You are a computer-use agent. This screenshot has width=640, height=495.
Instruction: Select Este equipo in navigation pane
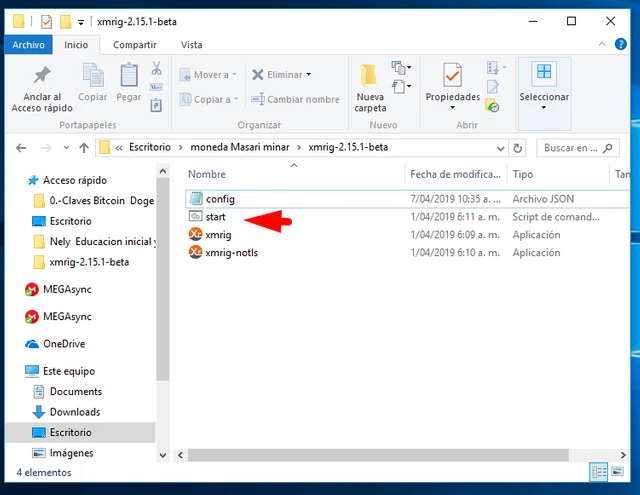point(60,371)
